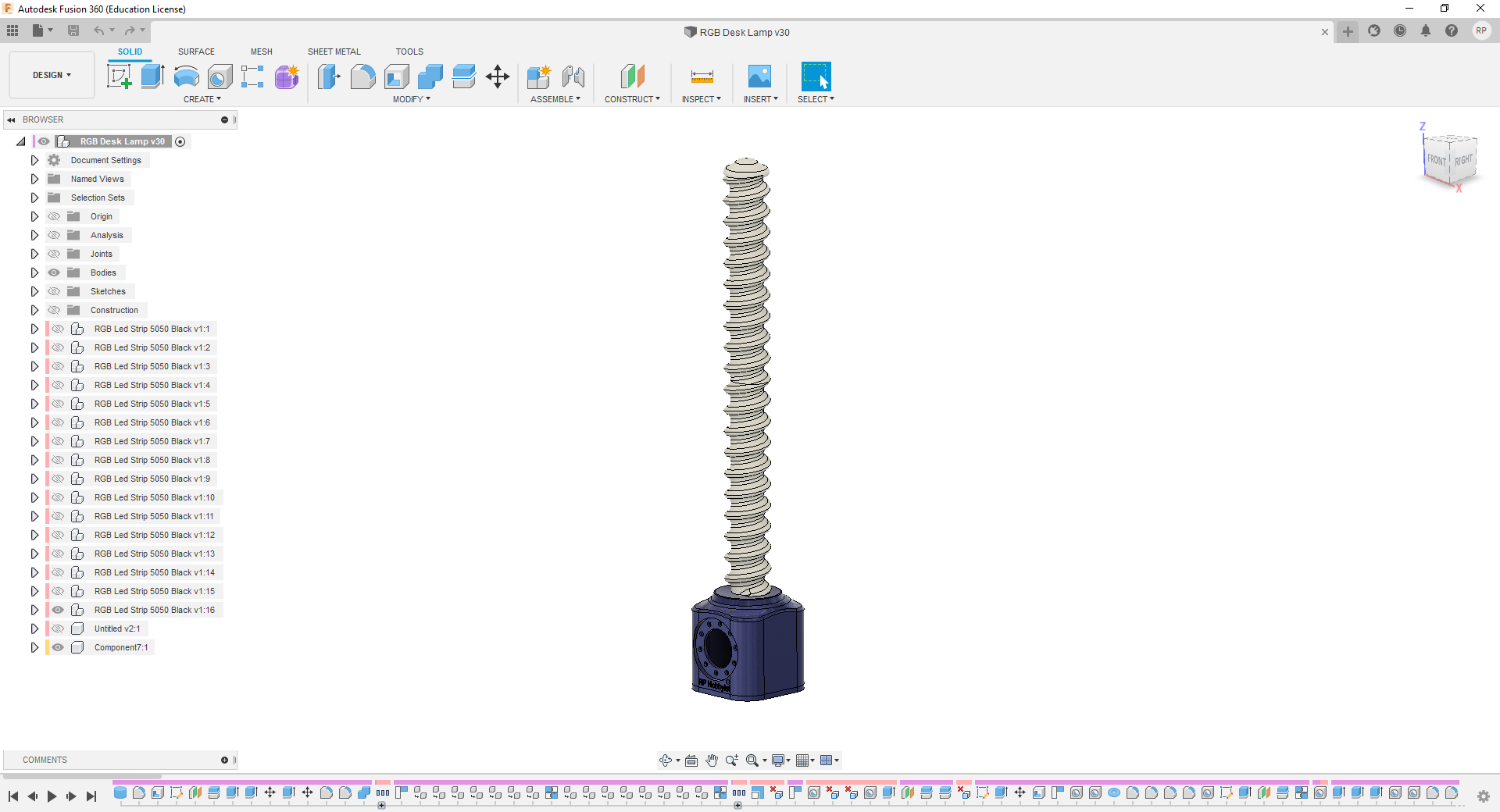The image size is (1500, 812).
Task: Switch to the SURFACE tab
Action: point(196,52)
